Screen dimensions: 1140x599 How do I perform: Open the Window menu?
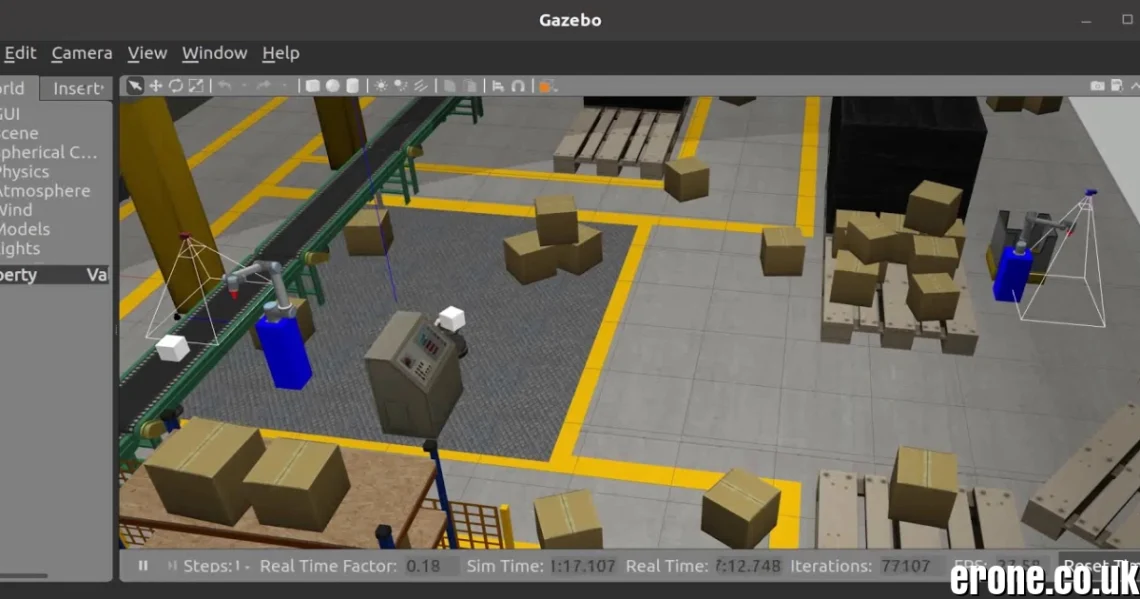[x=214, y=53]
